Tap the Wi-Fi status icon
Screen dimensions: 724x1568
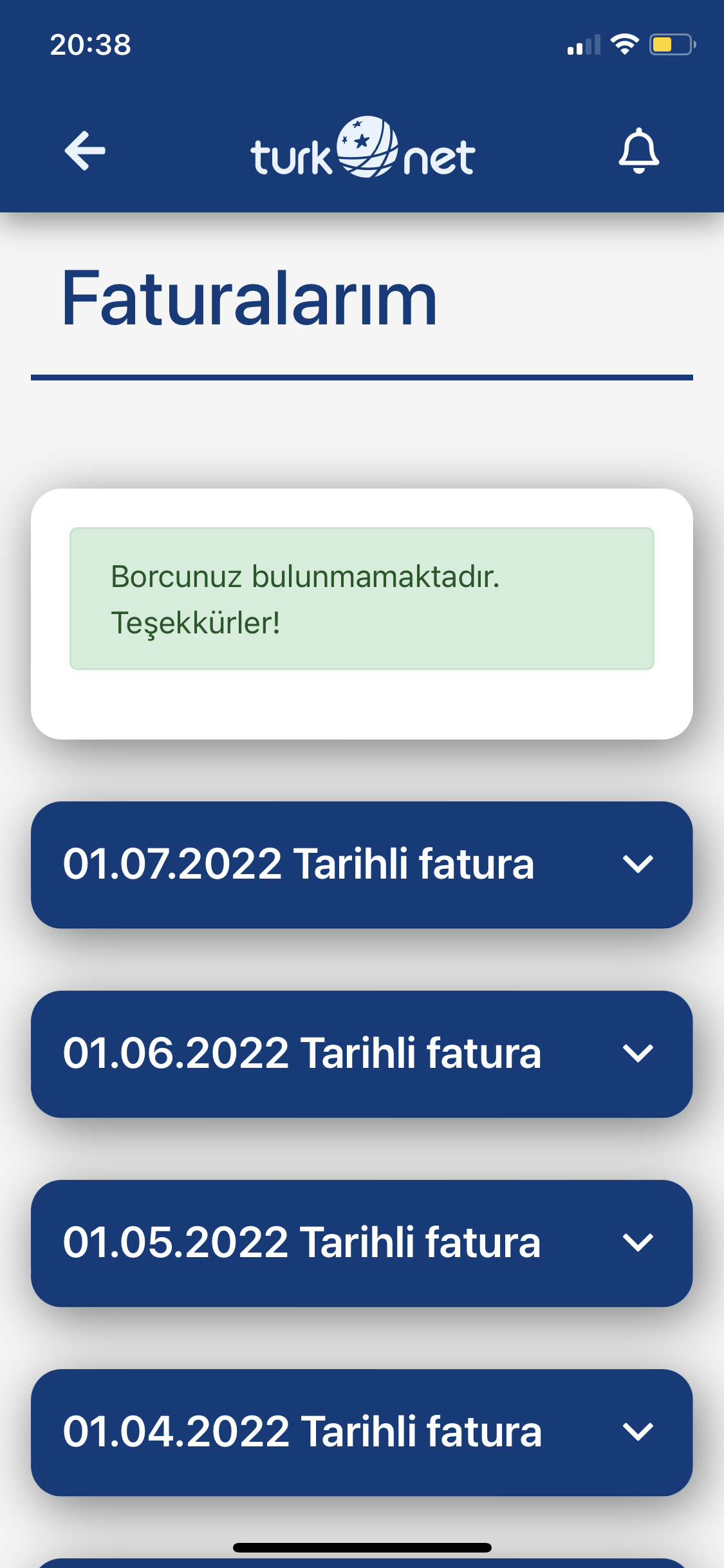pos(624,44)
